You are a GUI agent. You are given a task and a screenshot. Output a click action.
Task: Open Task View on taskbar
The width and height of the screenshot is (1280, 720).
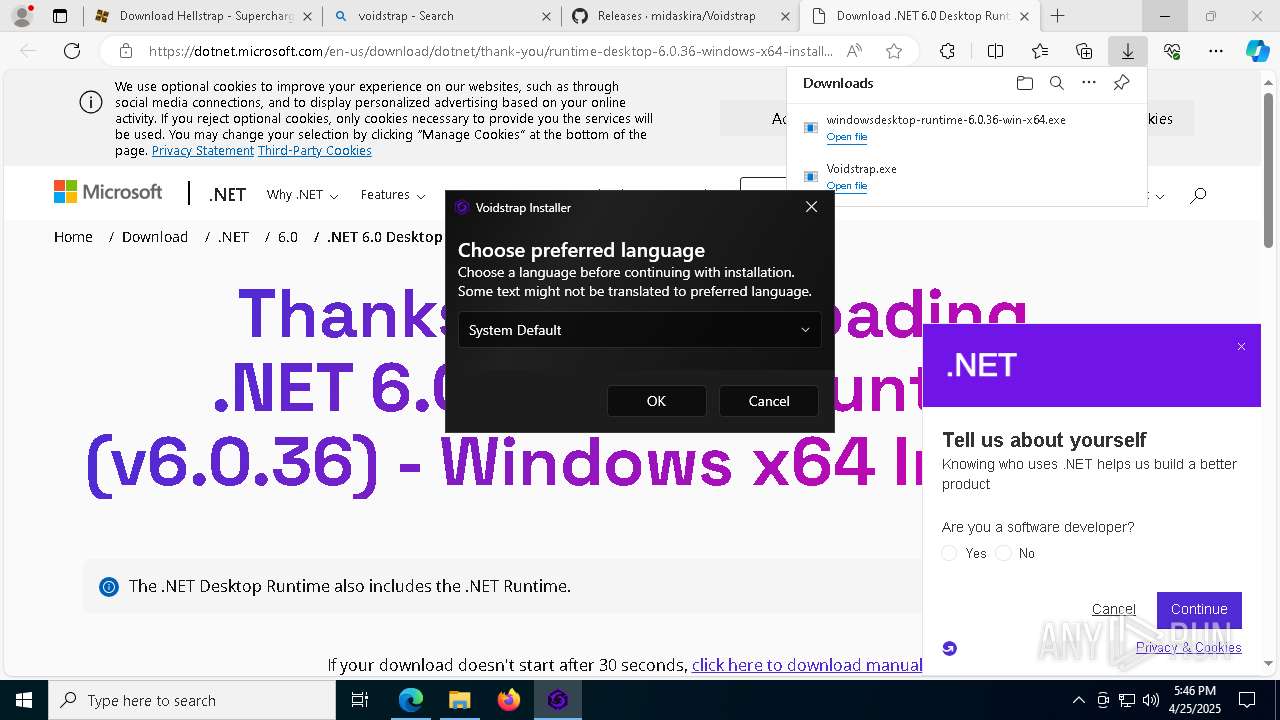pos(361,700)
